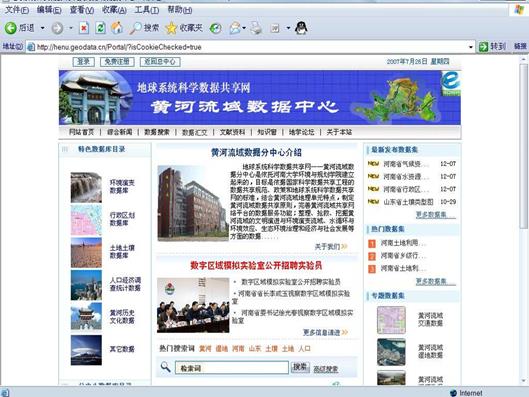Click the return to main center button
The height and width of the screenshot is (397, 529).
point(160,62)
